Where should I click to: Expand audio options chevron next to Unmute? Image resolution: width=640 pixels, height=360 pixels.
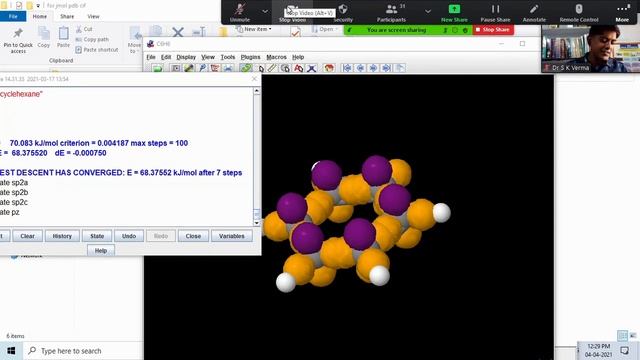click(265, 11)
